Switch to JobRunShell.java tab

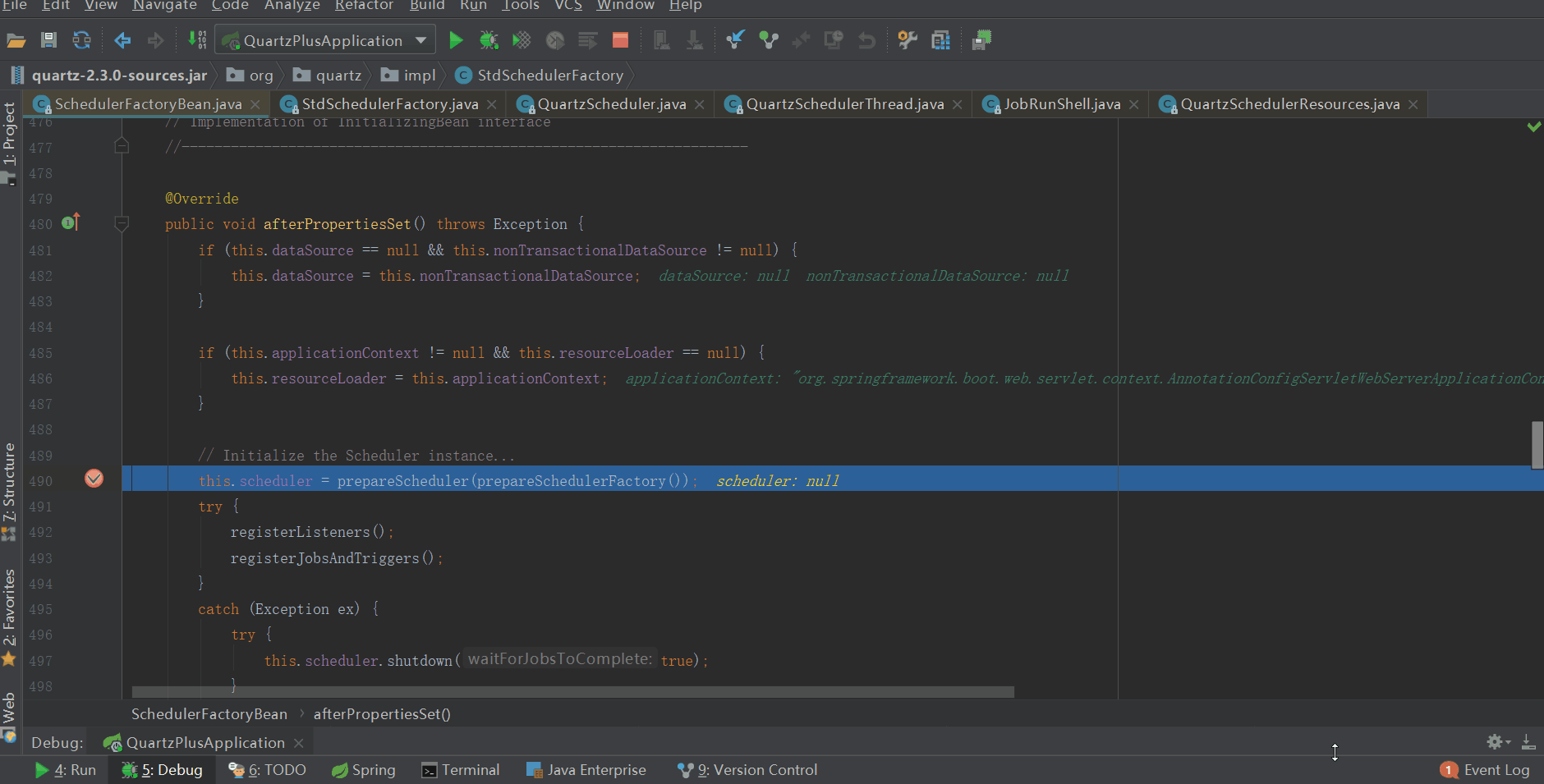1062,104
